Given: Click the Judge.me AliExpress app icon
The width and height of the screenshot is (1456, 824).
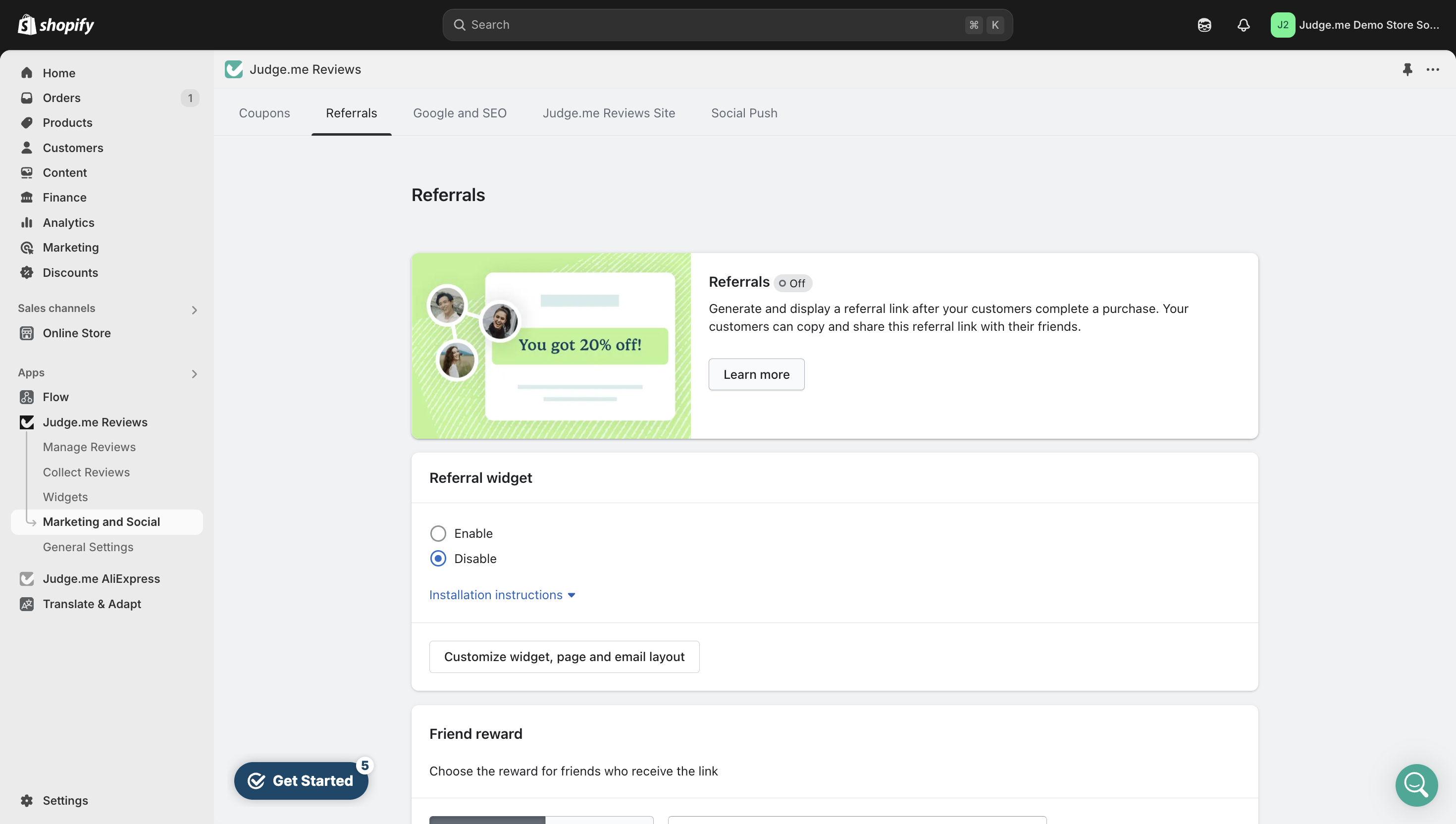Looking at the screenshot, I should coord(27,578).
